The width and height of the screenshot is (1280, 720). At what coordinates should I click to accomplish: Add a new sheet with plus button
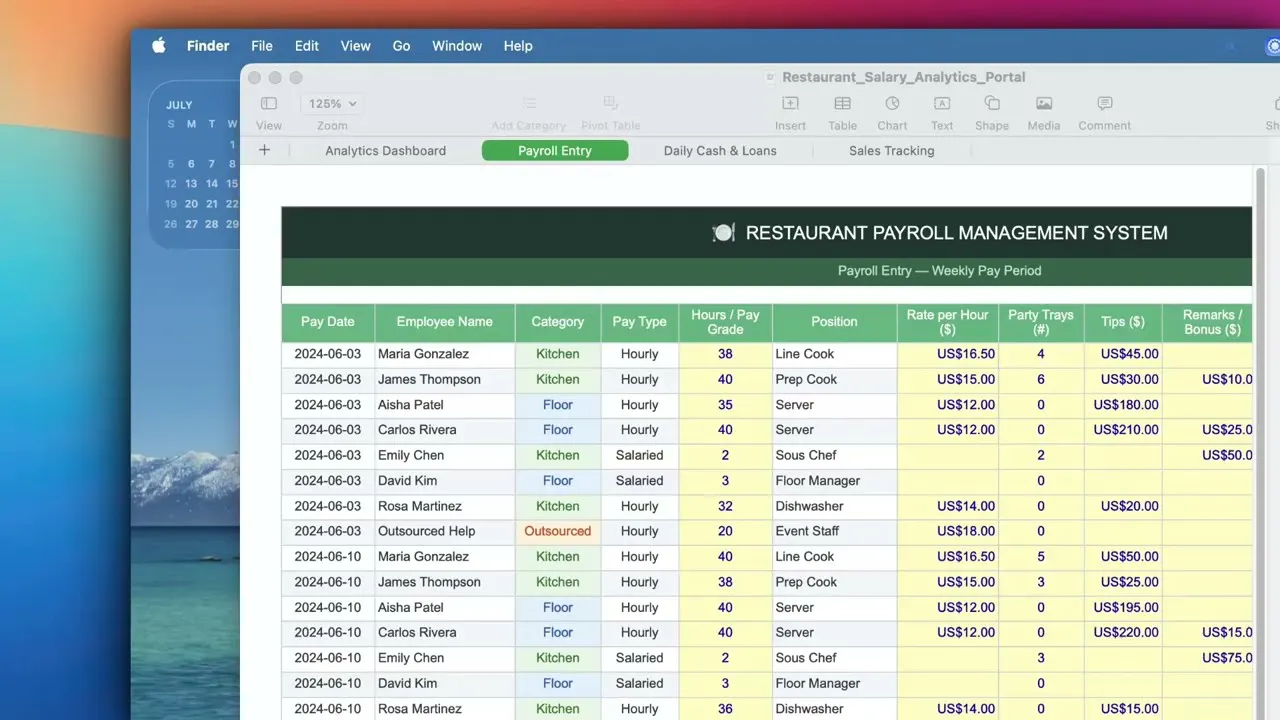264,150
